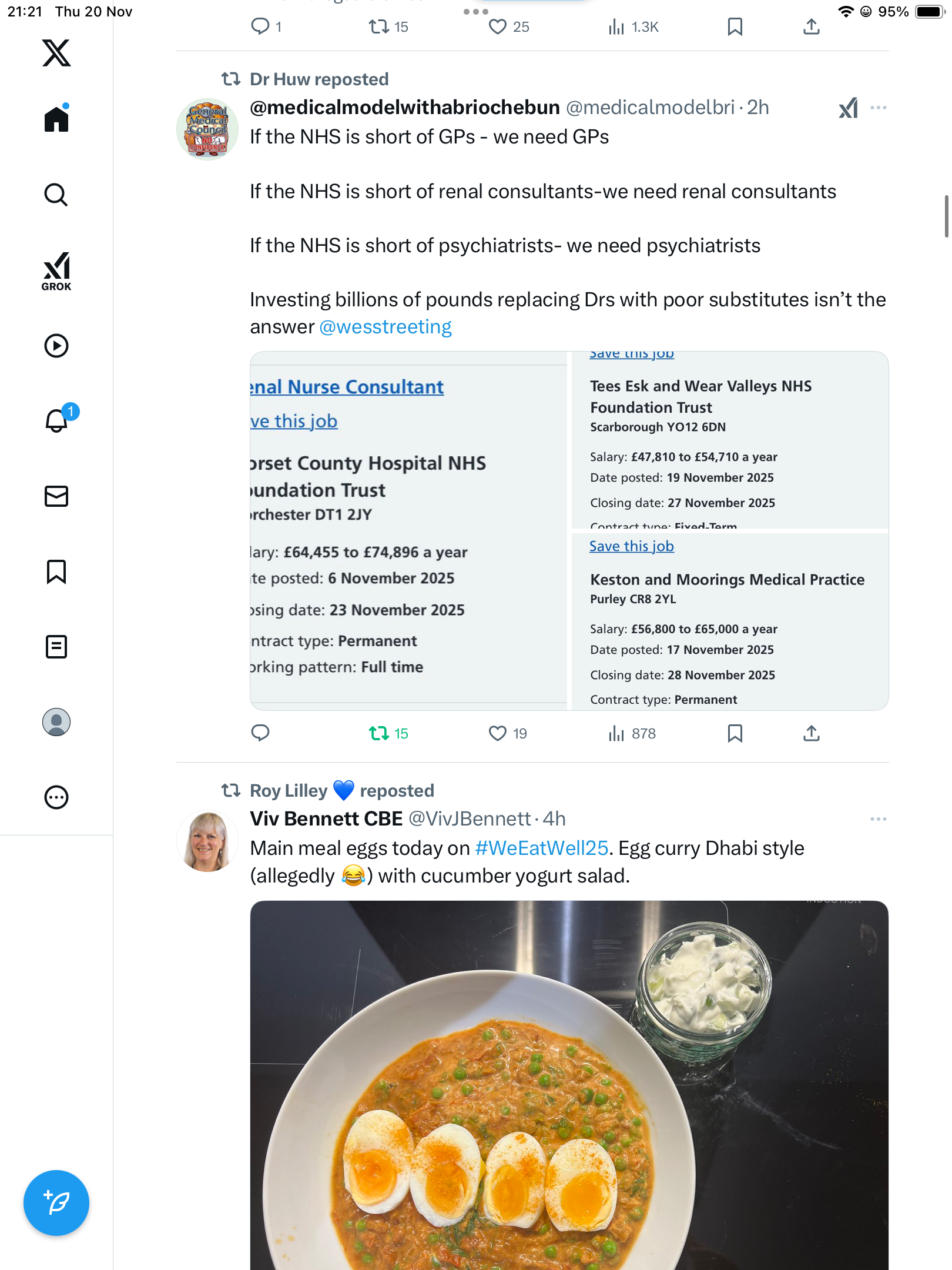Open the profile tab in sidebar
The image size is (952, 1270).
click(56, 722)
